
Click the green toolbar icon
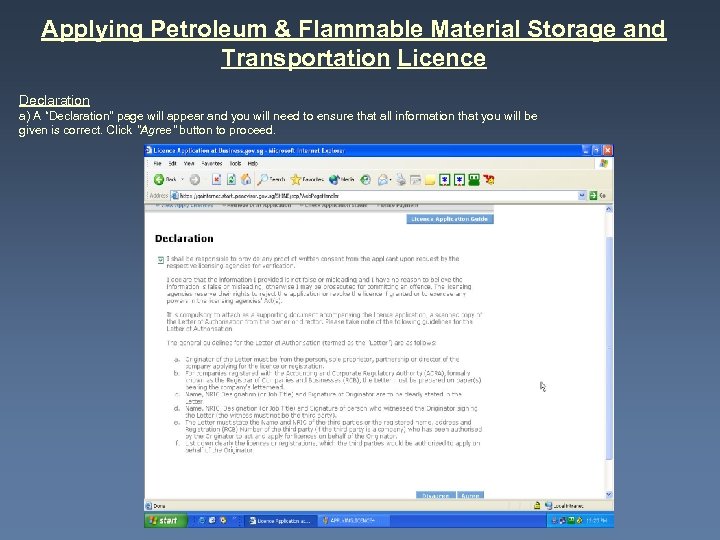(x=474, y=180)
